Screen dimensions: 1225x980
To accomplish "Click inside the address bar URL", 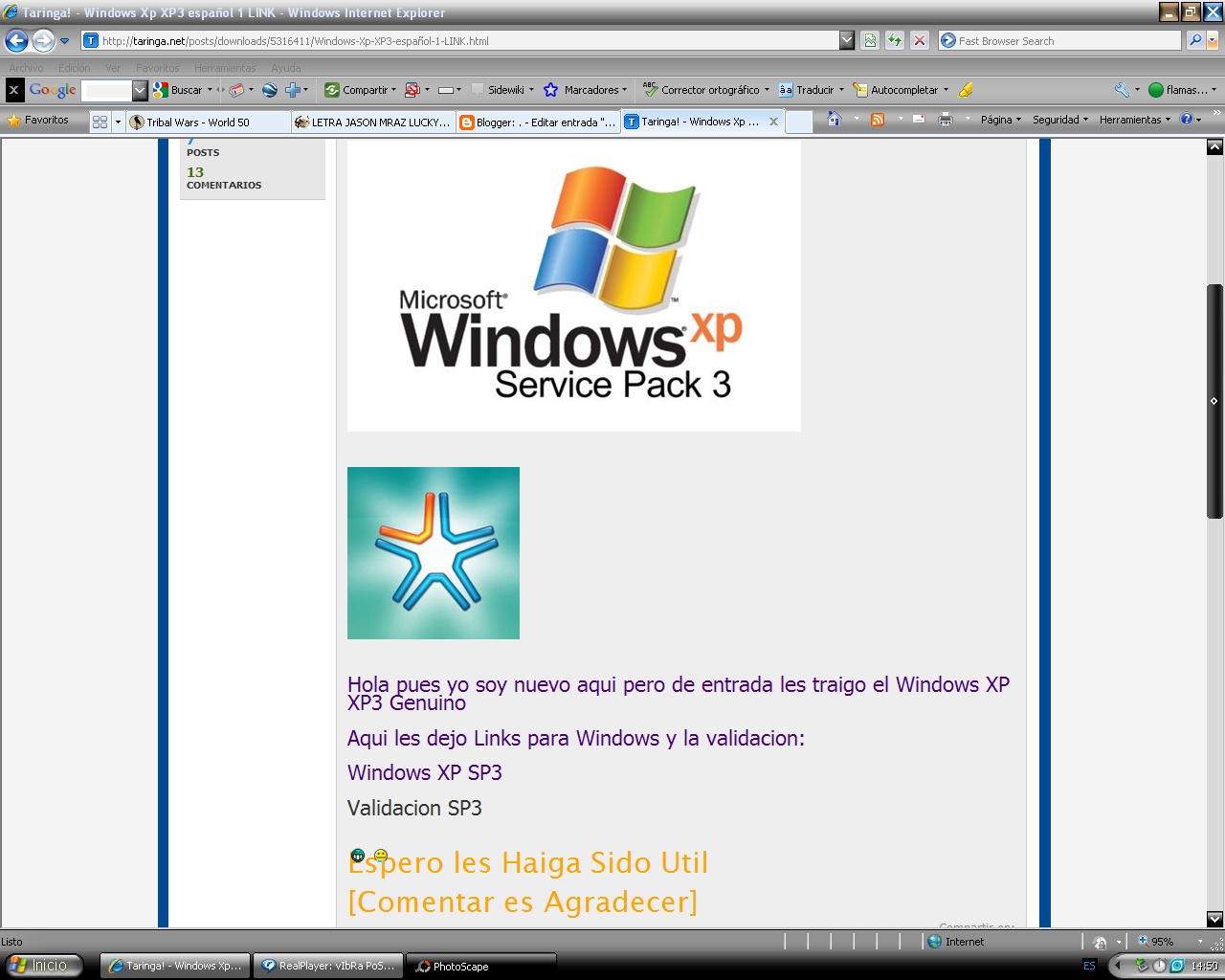I will point(459,40).
